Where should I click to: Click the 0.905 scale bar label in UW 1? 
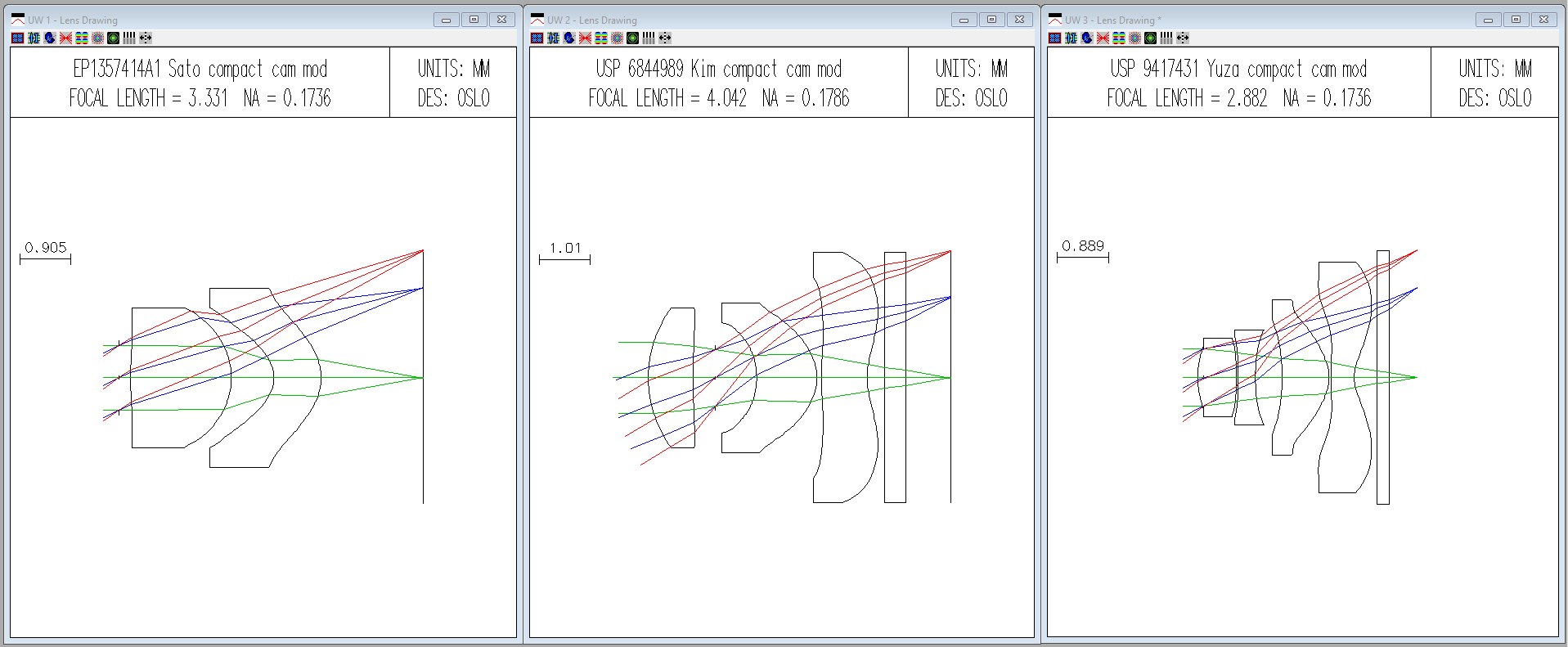point(46,248)
